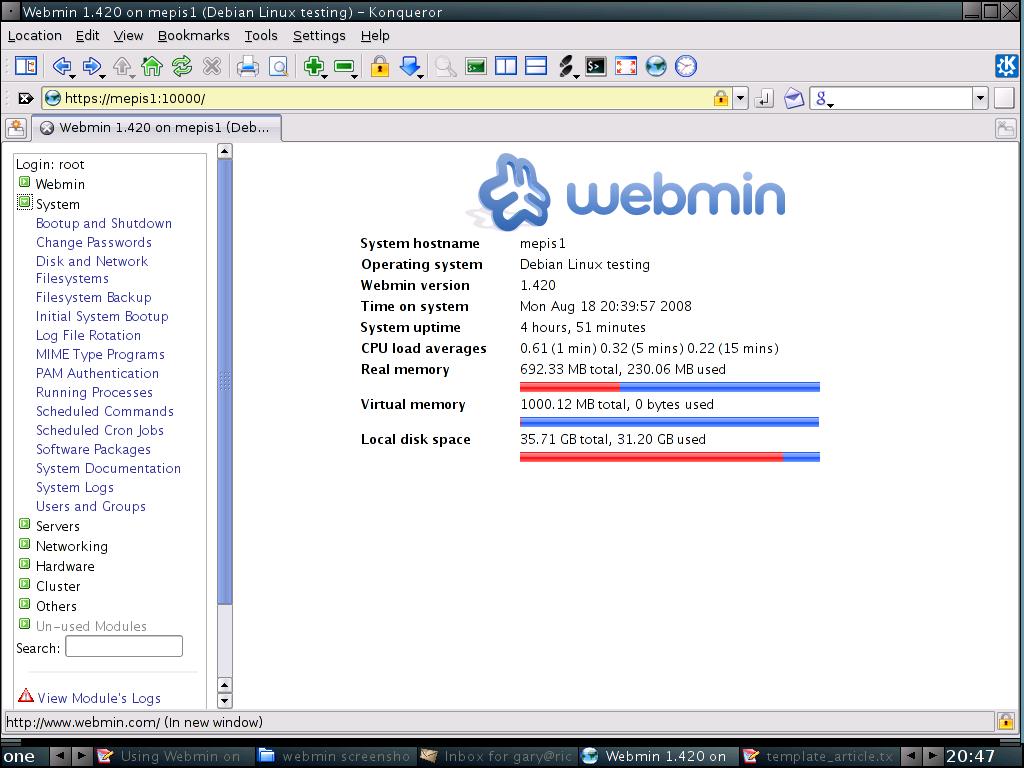1024x768 pixels.
Task: Click the green Home toolbar icon
Action: tap(152, 66)
